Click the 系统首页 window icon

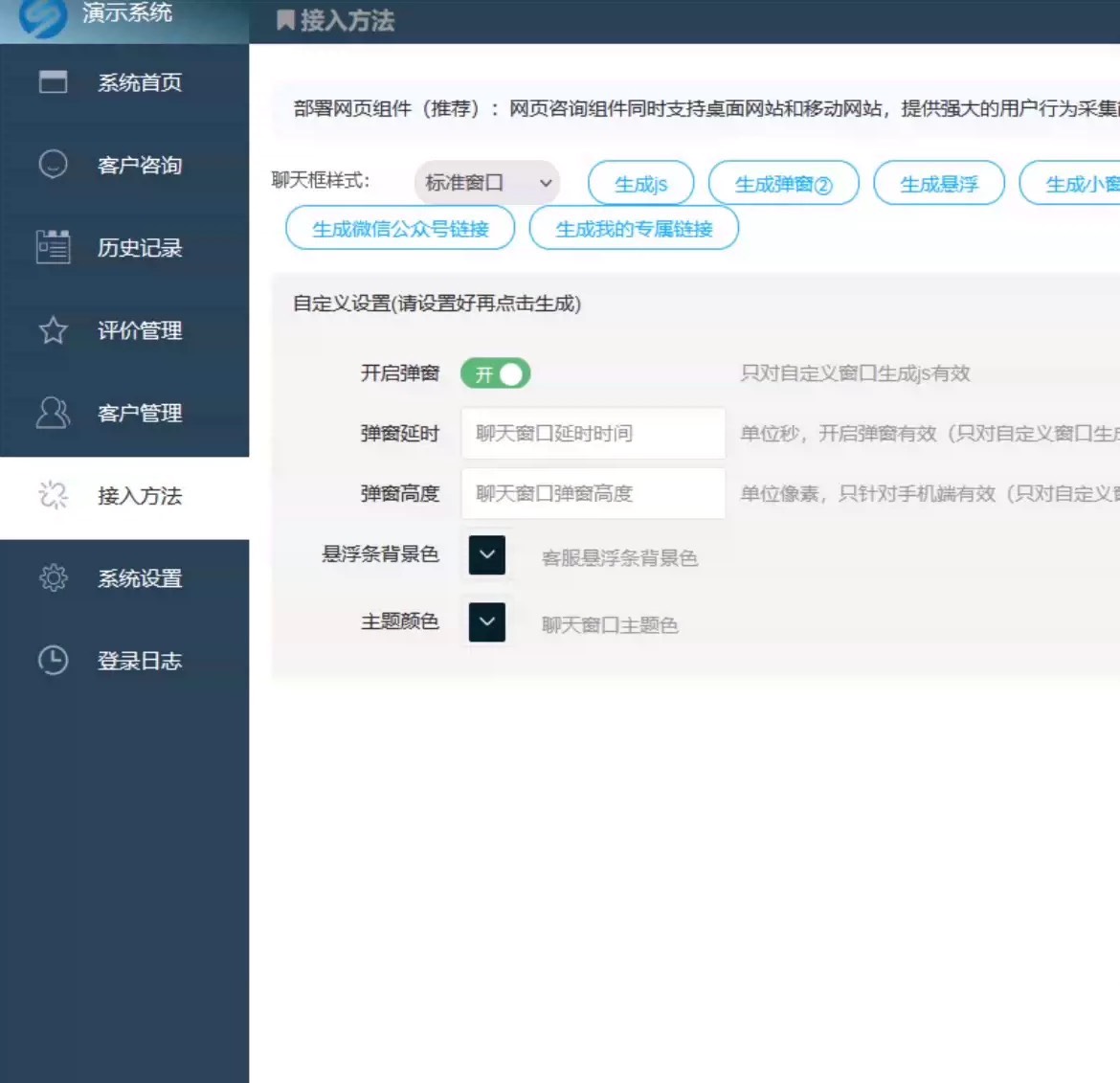53,82
